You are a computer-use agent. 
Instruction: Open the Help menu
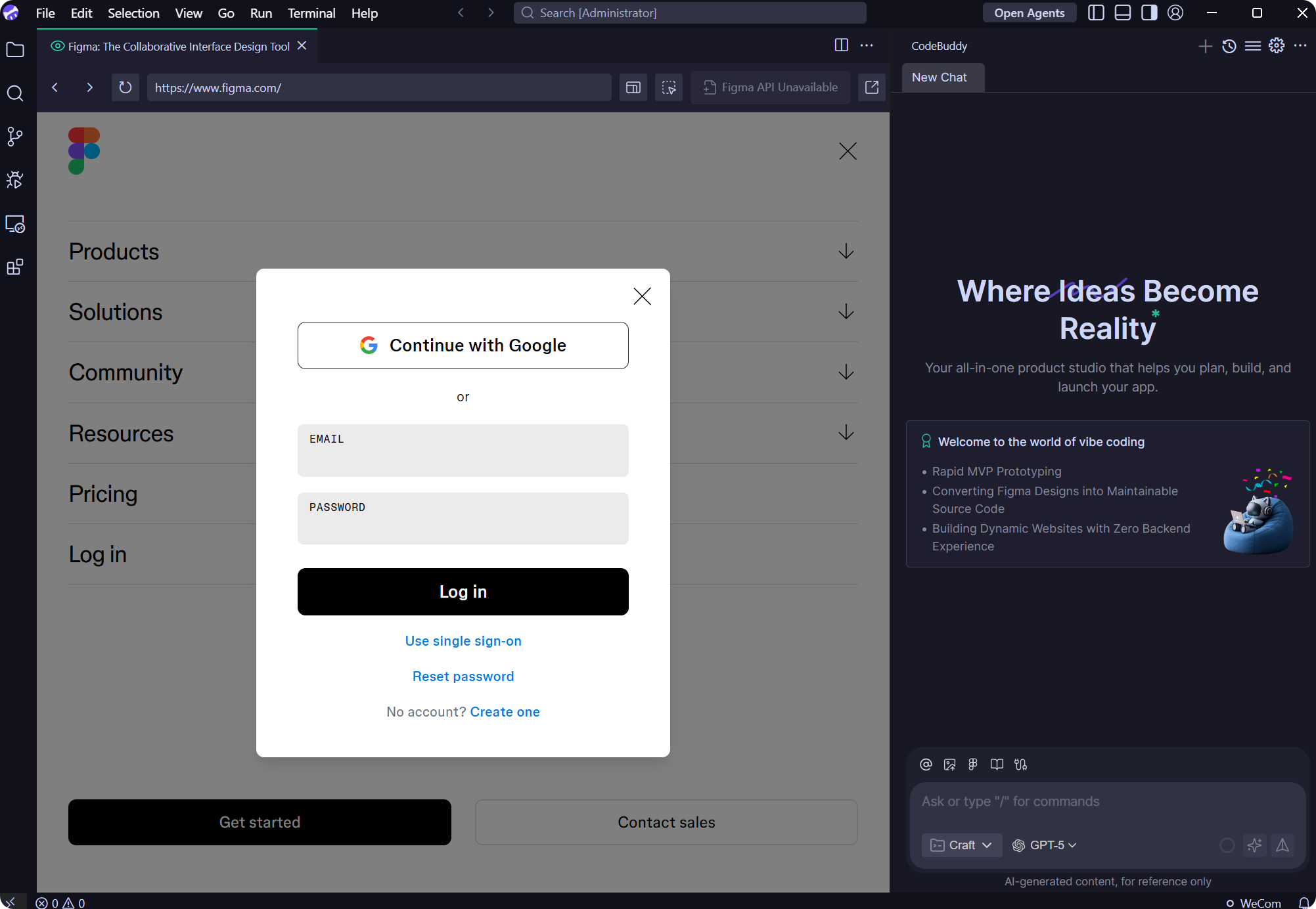point(364,13)
